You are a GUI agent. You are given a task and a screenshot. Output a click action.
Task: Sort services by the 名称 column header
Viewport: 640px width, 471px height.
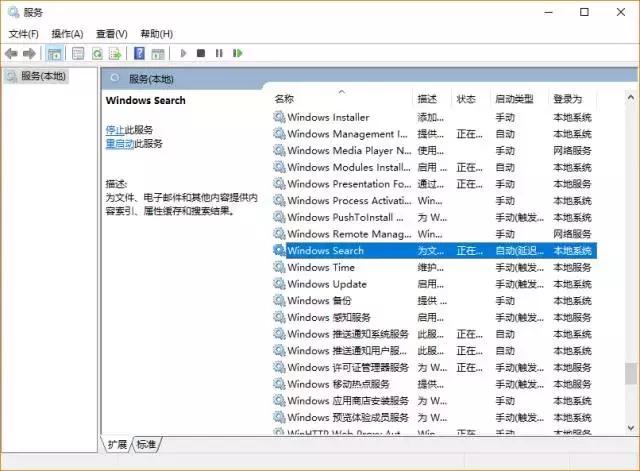285,99
